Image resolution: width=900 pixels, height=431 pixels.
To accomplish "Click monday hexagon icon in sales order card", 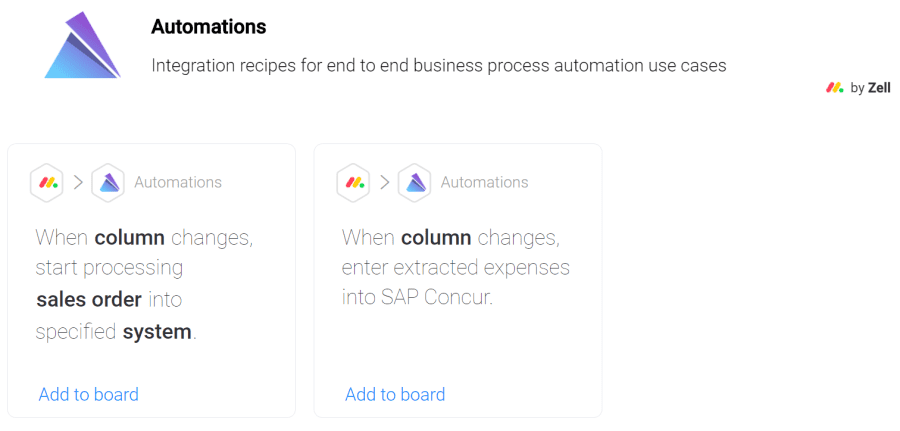I will click(46, 183).
